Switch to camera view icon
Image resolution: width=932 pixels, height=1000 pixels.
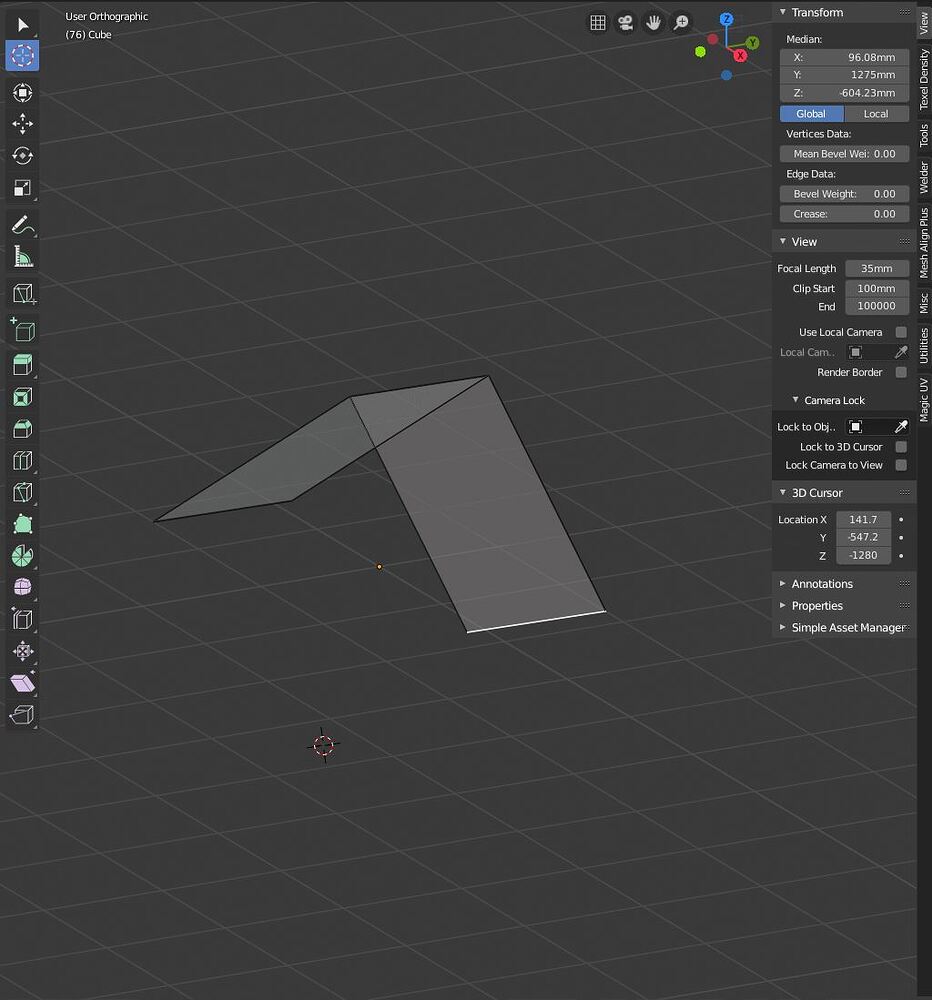click(626, 23)
